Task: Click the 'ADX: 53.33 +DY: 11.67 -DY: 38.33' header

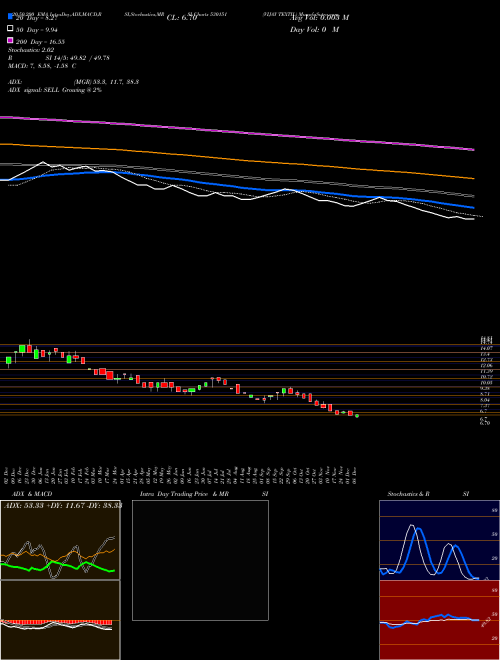Action: [x=63, y=506]
